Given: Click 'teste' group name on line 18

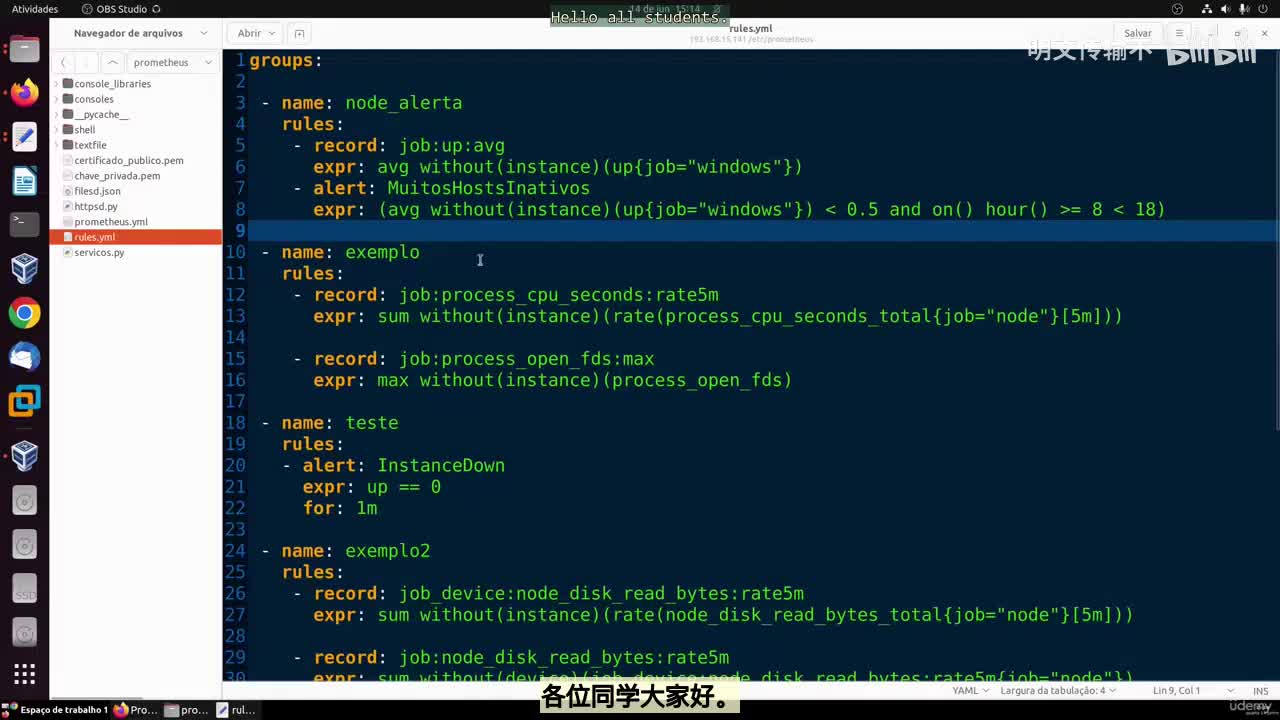Looking at the screenshot, I should click(x=372, y=423).
